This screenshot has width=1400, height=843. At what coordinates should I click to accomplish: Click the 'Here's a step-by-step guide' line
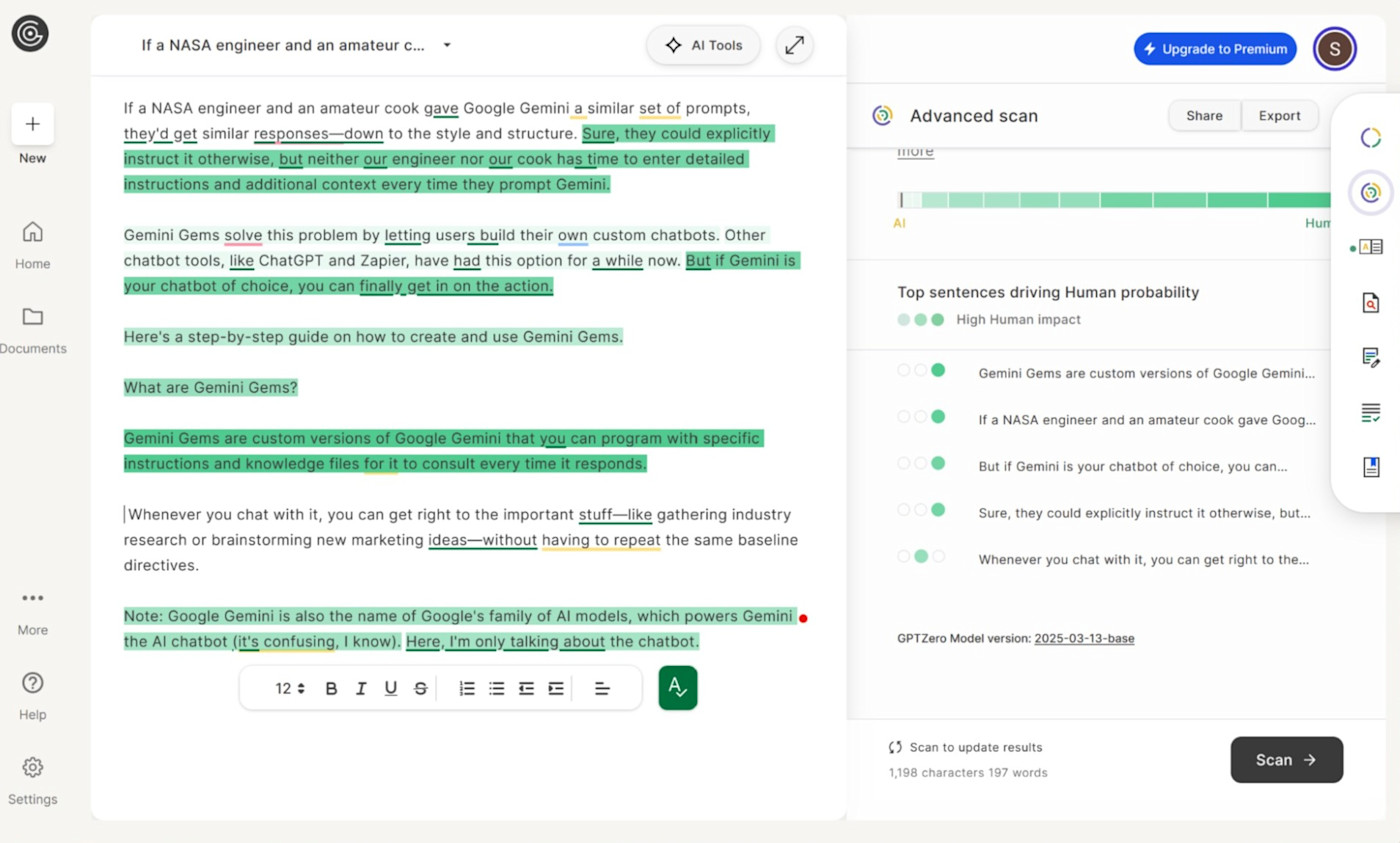(373, 336)
